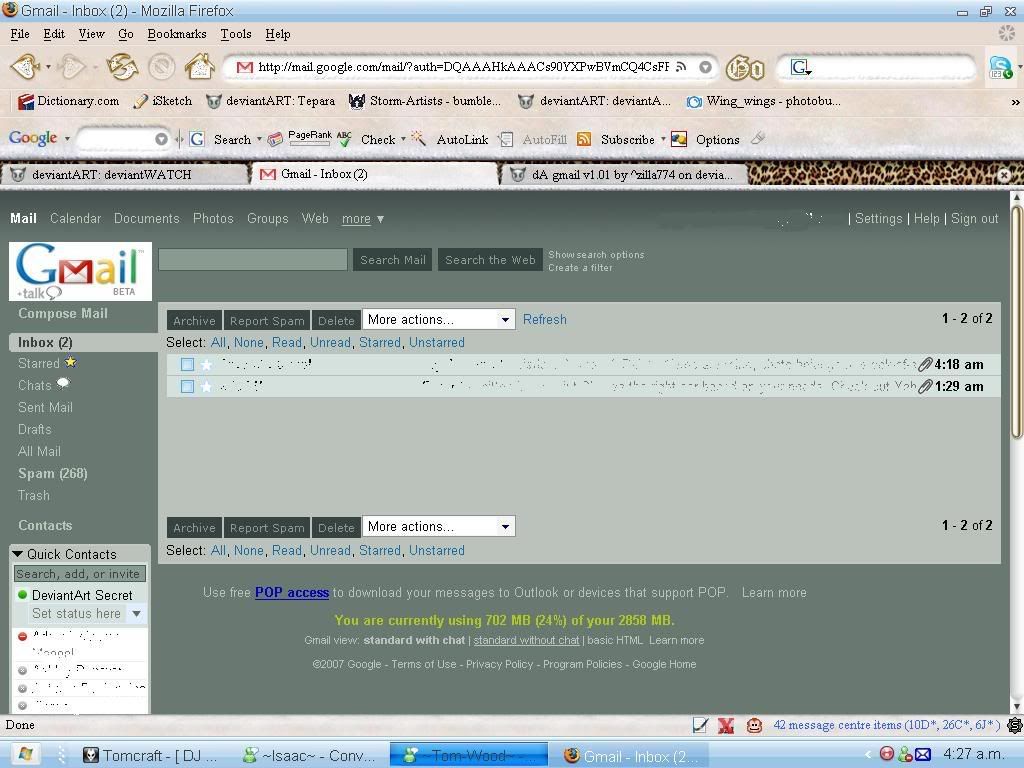Open the Bookmarks menu

click(x=176, y=34)
